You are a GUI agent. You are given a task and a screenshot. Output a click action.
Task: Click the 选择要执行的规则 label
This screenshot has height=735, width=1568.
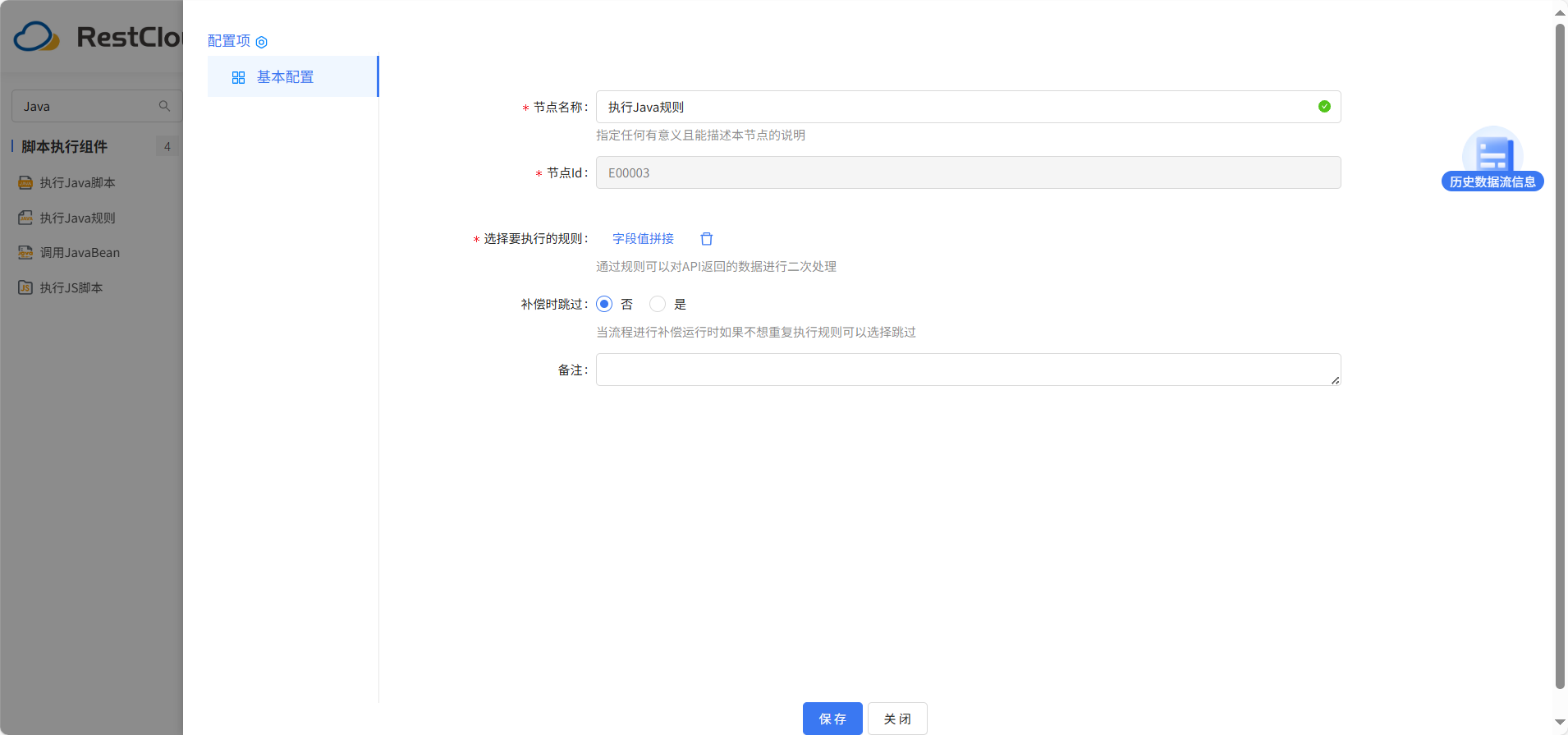pos(535,238)
